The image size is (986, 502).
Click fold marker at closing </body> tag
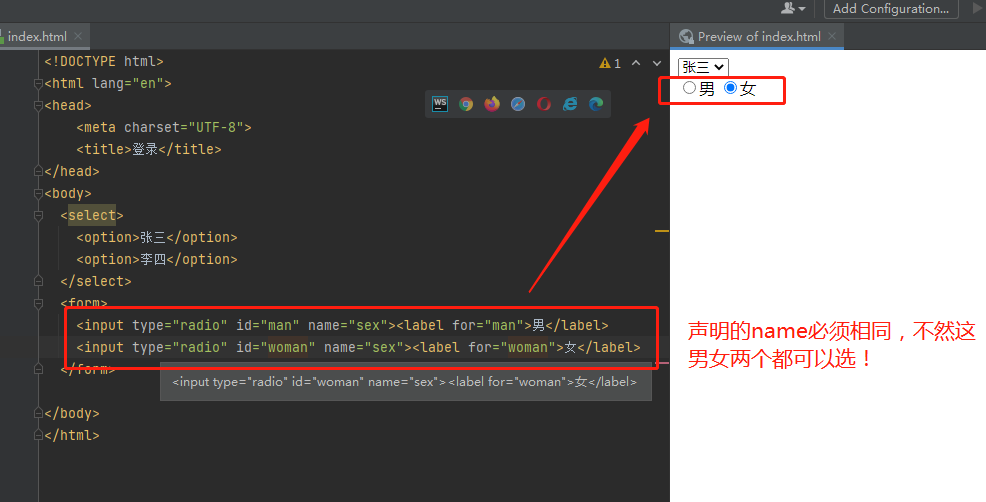click(x=38, y=413)
